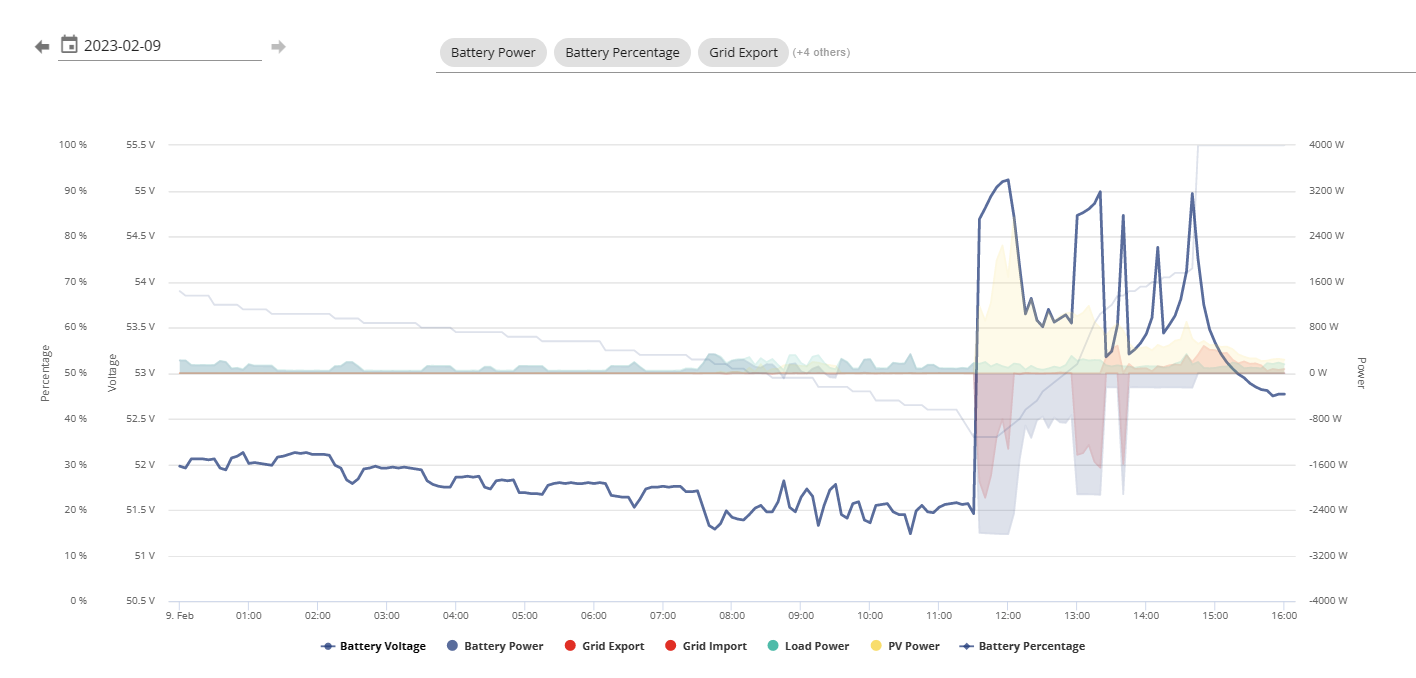The image size is (1416, 678).
Task: Click the yellow PV Power legend dot
Action: (x=876, y=646)
